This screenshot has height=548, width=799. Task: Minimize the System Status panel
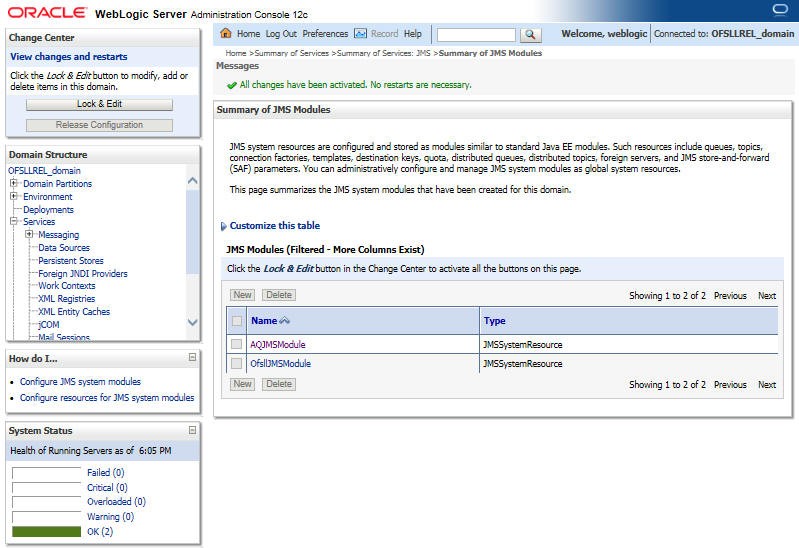pos(192,430)
